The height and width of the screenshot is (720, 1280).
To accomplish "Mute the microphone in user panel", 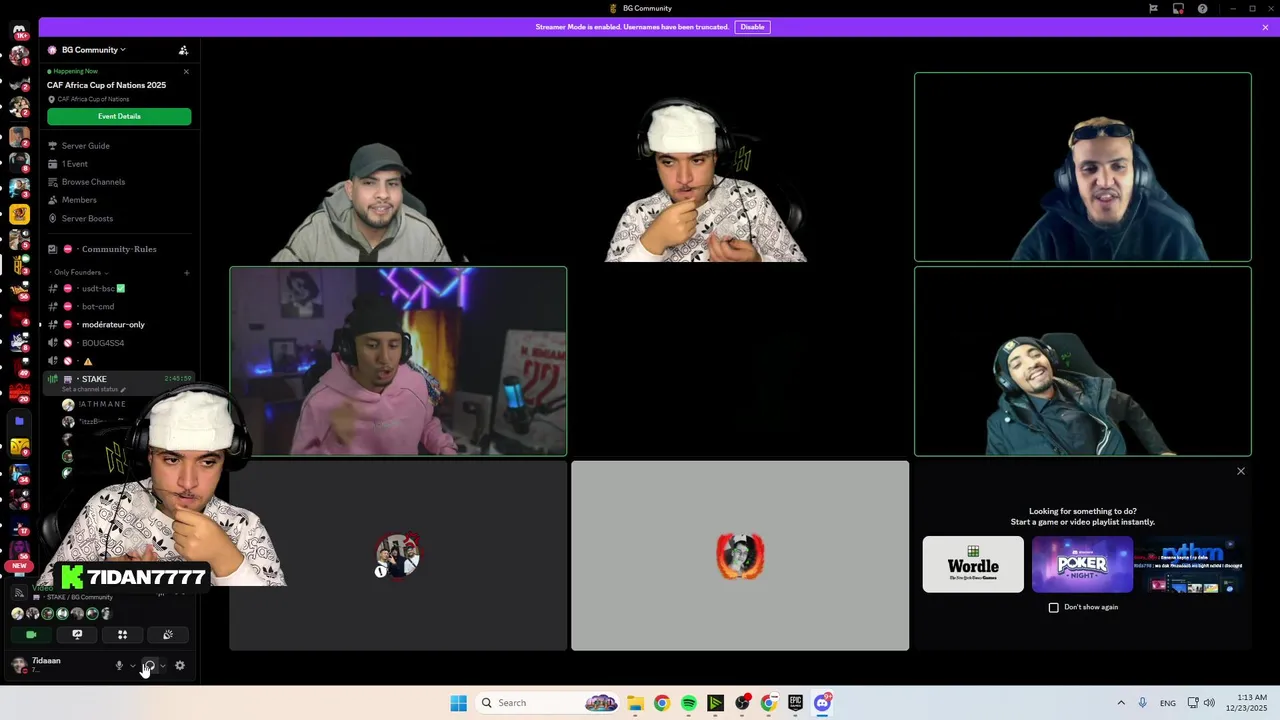I will (x=119, y=666).
